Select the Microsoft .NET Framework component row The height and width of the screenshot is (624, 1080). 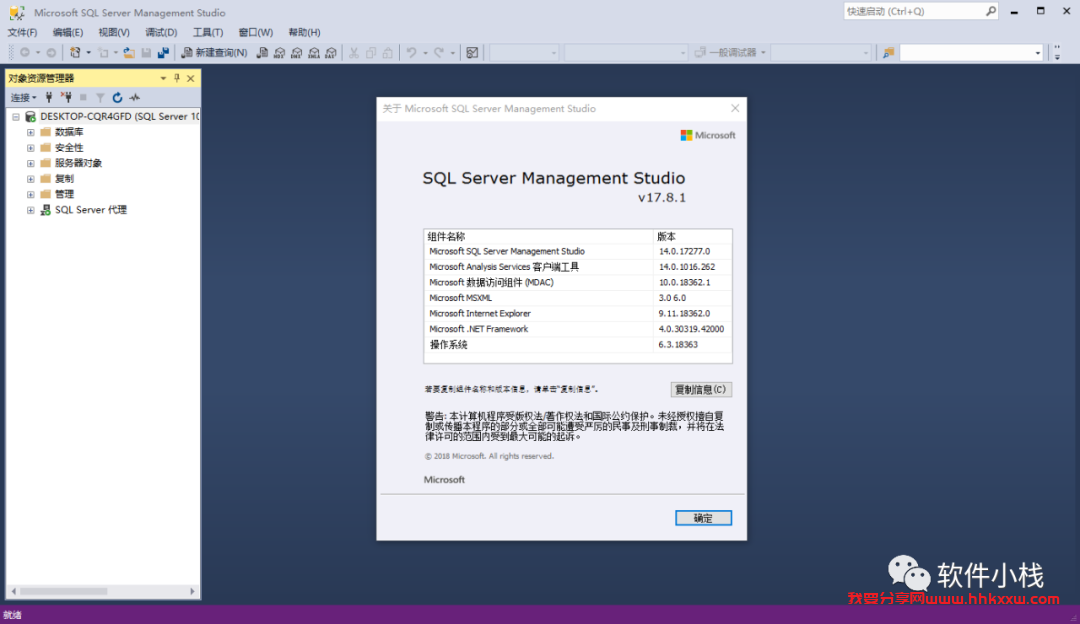[577, 329]
